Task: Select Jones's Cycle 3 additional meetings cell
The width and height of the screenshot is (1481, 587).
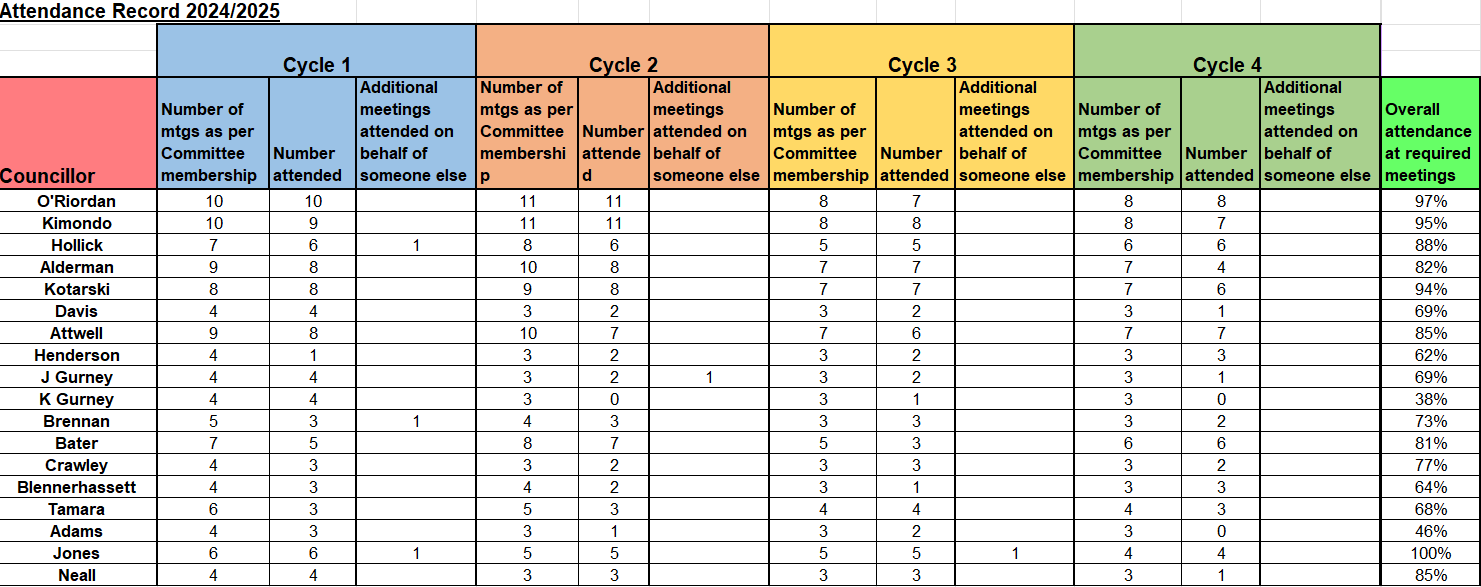Action: pyautogui.click(x=1014, y=553)
